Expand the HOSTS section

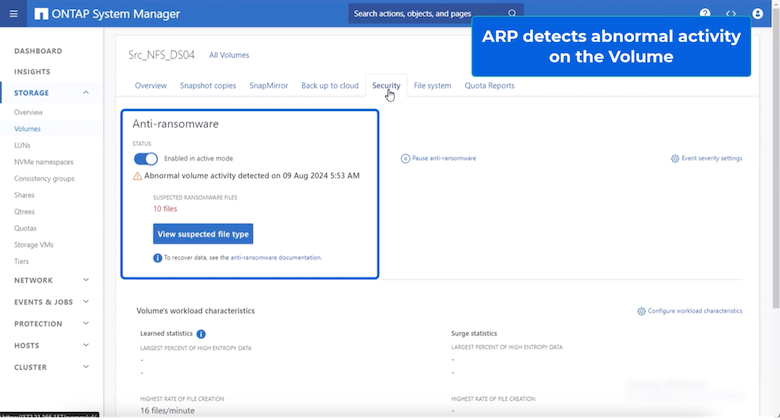(51, 345)
